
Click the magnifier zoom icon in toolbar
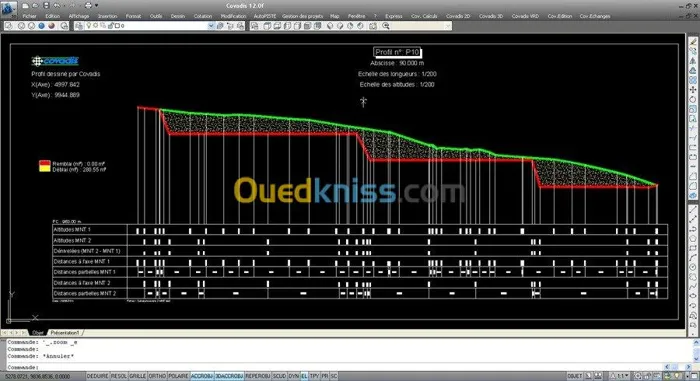[386, 26]
